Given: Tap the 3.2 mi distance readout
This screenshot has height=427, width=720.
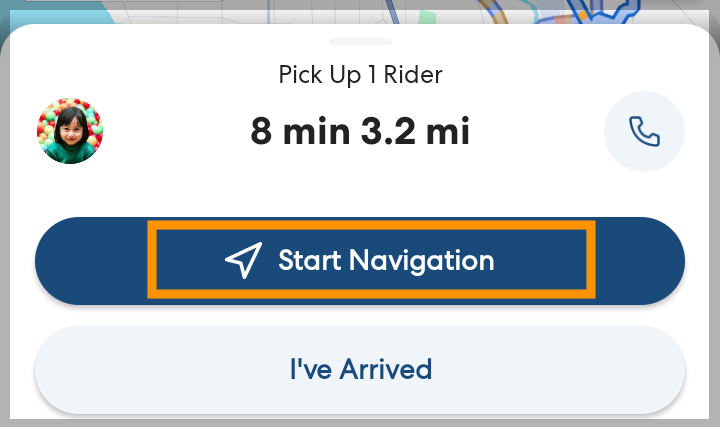Looking at the screenshot, I should pos(416,131).
